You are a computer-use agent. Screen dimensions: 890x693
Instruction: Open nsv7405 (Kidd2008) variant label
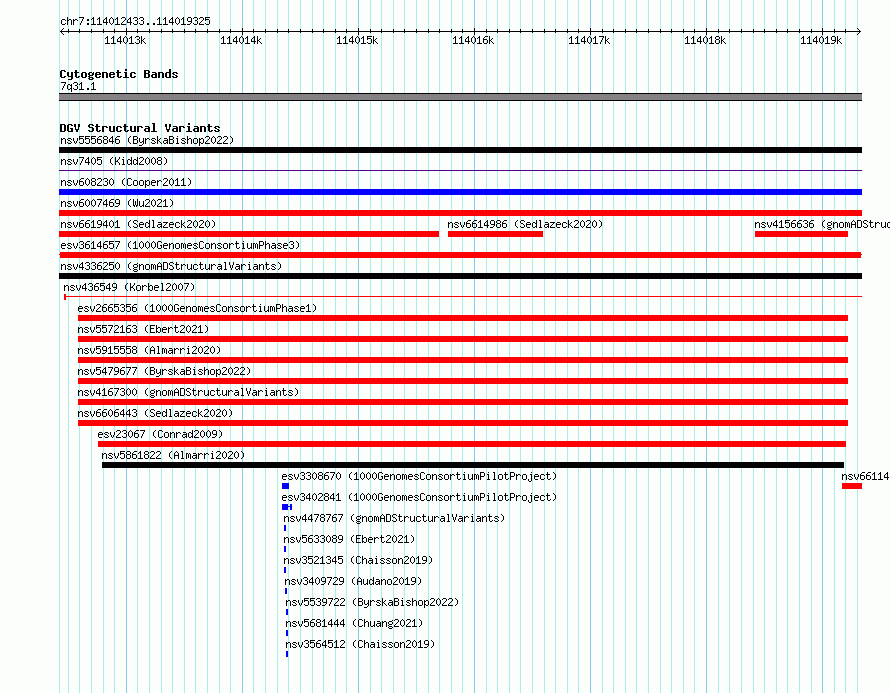(114, 161)
